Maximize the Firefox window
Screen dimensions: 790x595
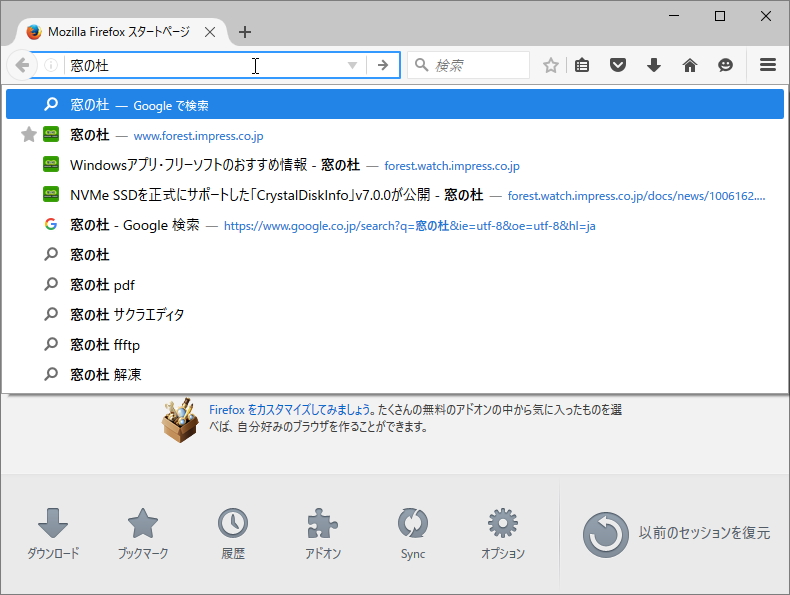click(720, 16)
